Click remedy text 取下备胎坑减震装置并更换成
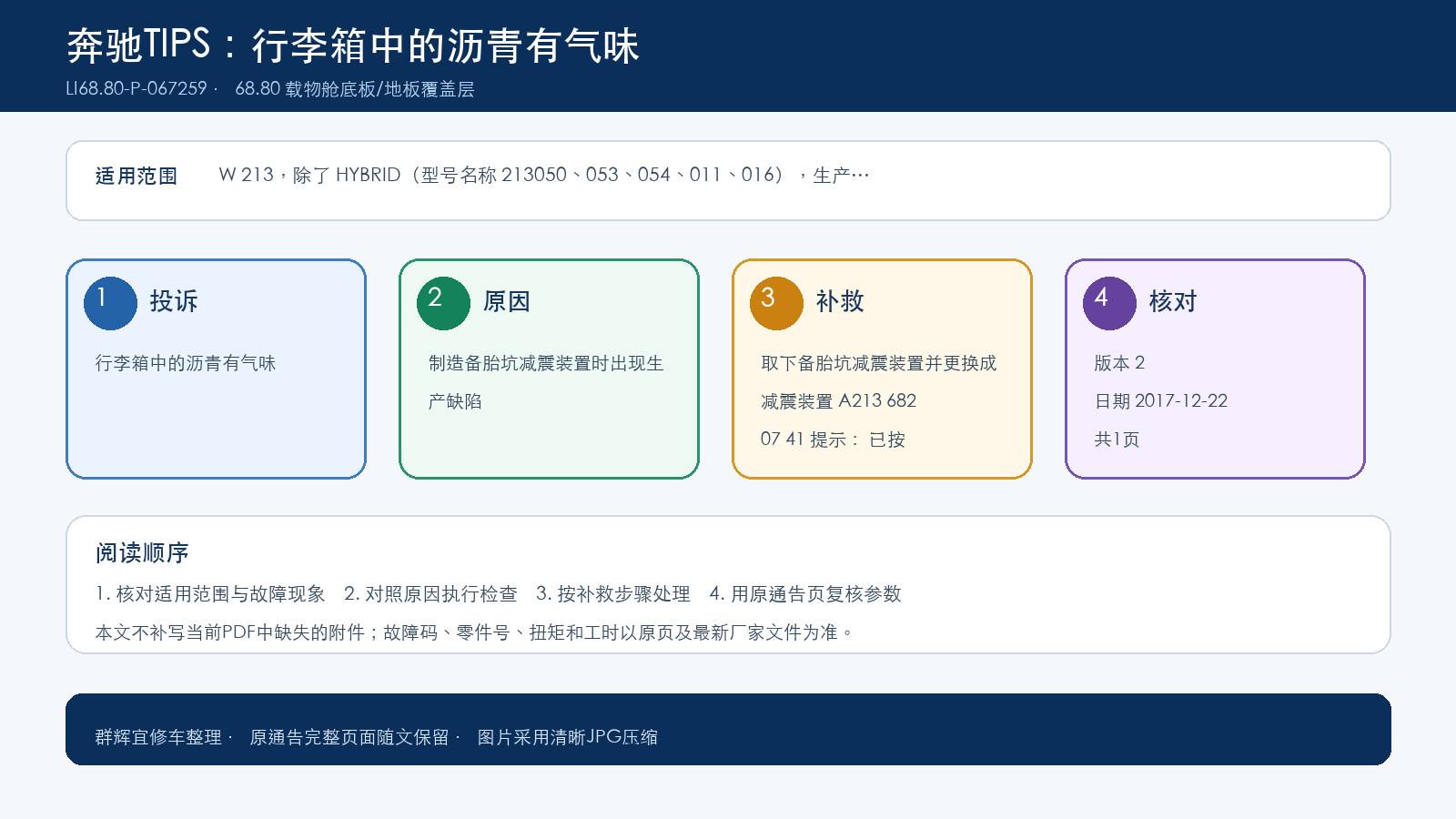Viewport: 1456px width, 819px height. (x=879, y=363)
